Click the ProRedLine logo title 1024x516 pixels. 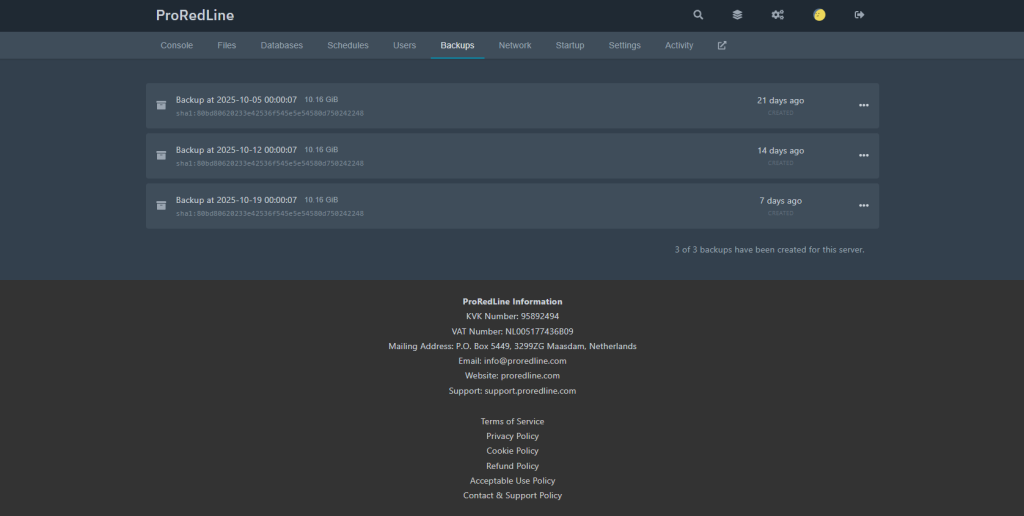(x=195, y=15)
